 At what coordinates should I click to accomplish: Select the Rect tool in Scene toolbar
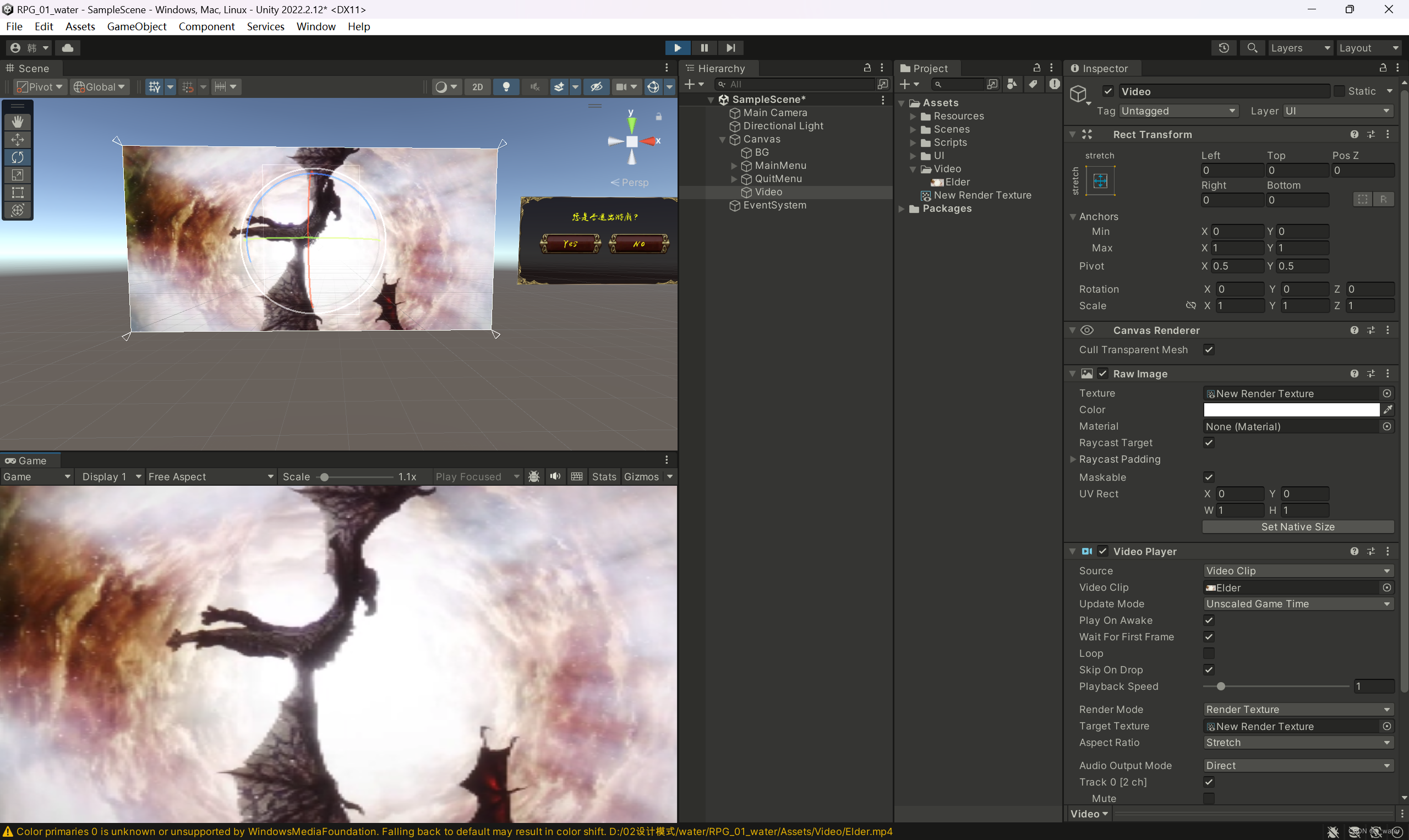18,193
